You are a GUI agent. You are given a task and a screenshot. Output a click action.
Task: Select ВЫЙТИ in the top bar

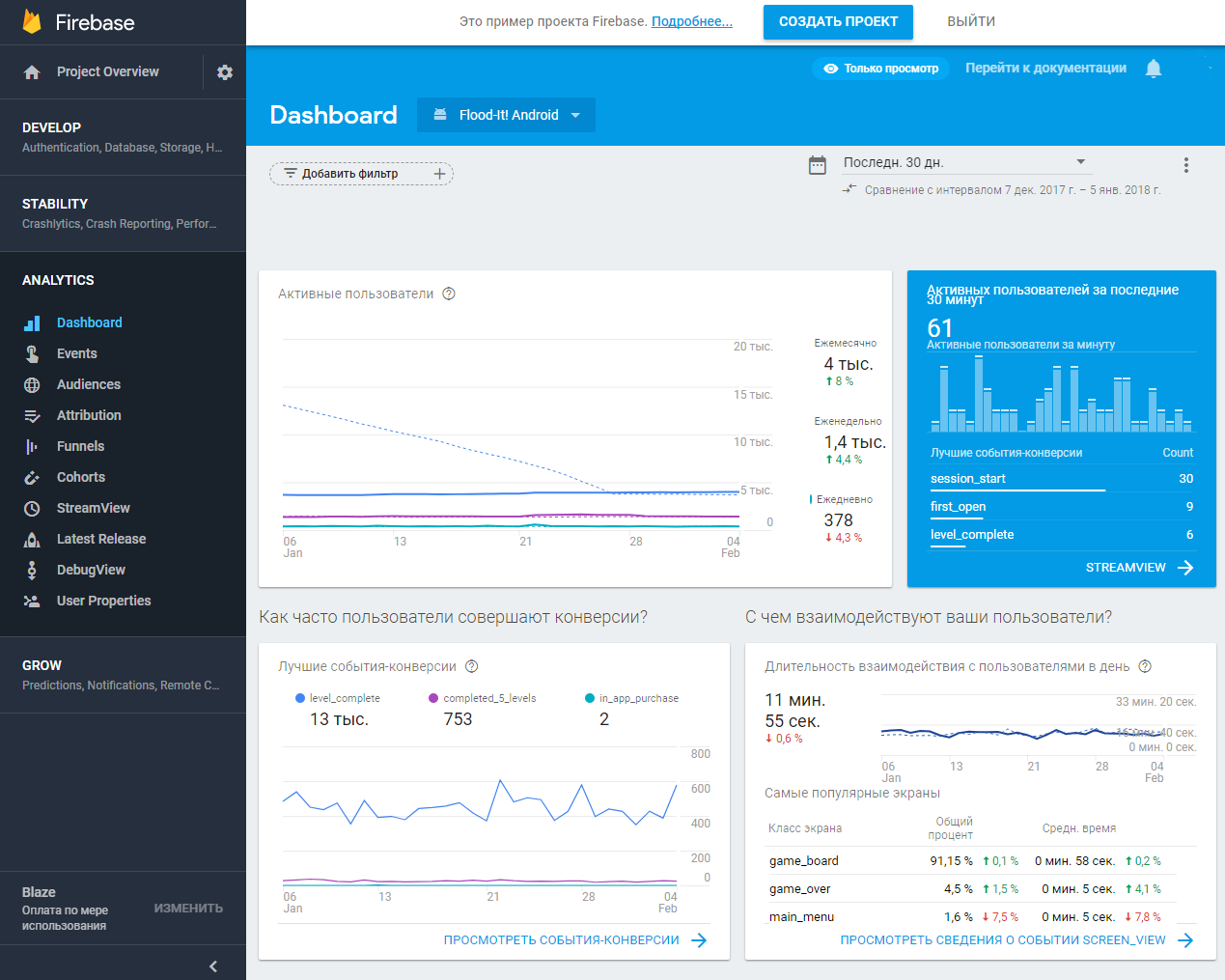tap(969, 21)
